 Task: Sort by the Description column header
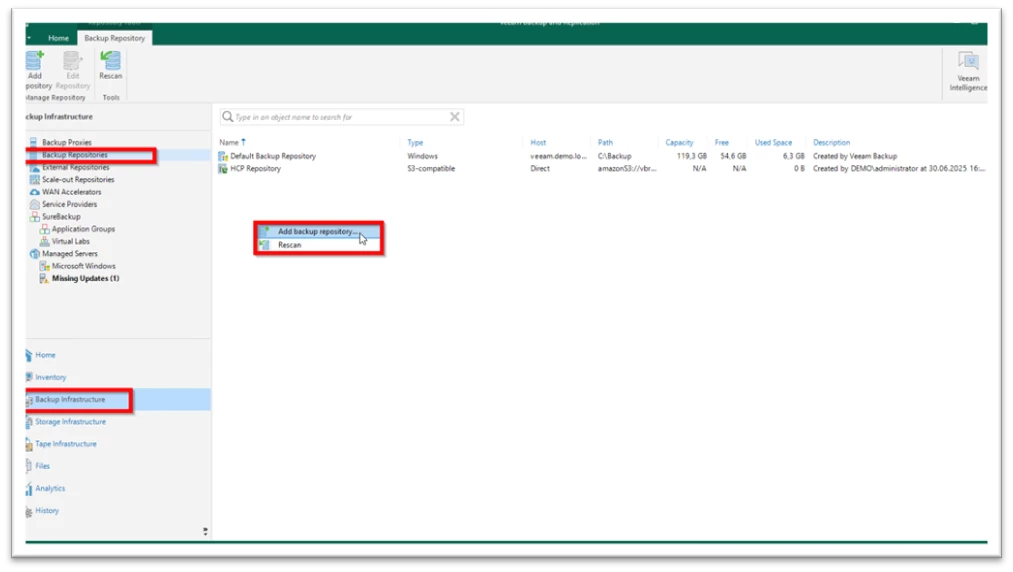click(x=831, y=142)
